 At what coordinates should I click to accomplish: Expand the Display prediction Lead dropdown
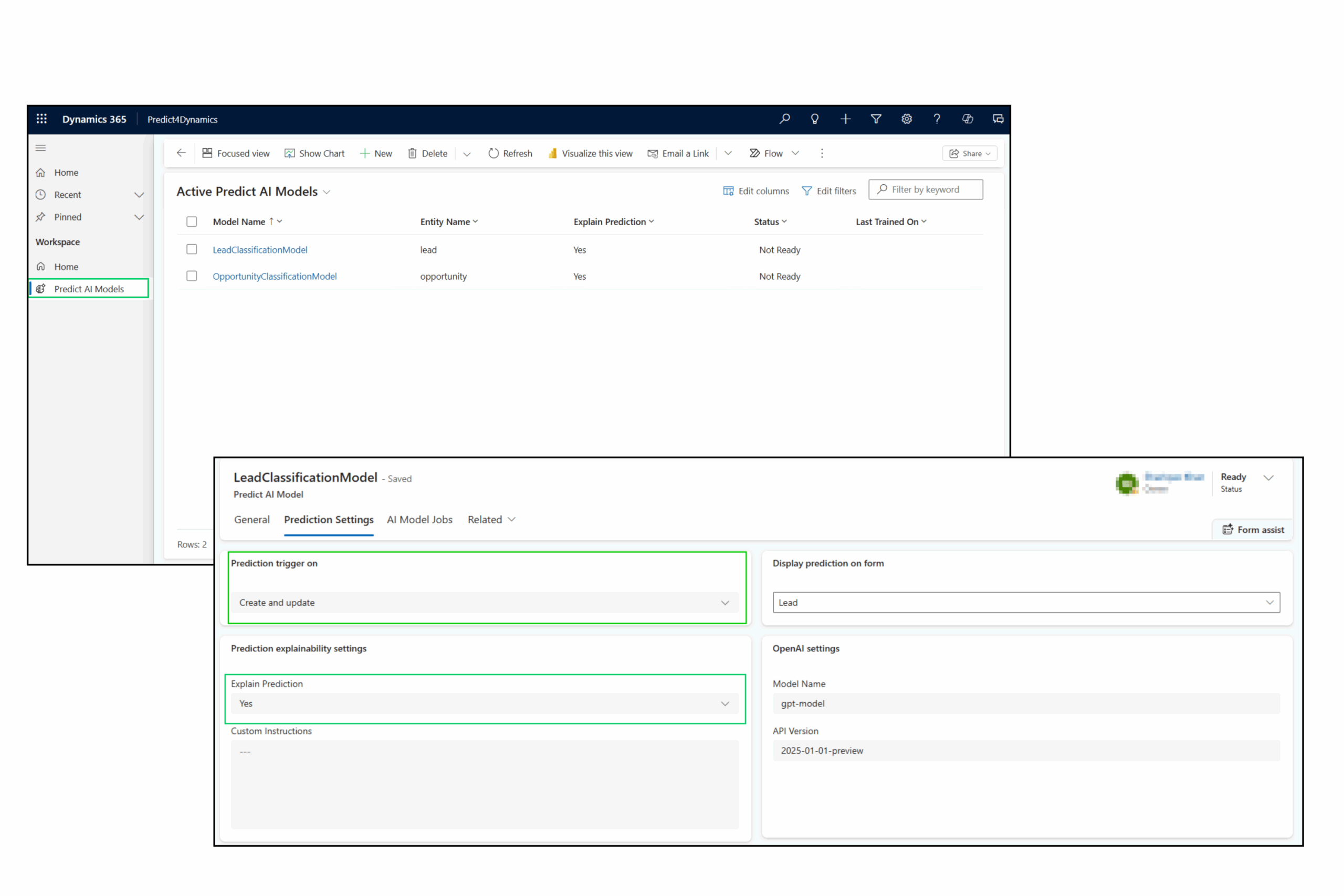pos(1026,602)
